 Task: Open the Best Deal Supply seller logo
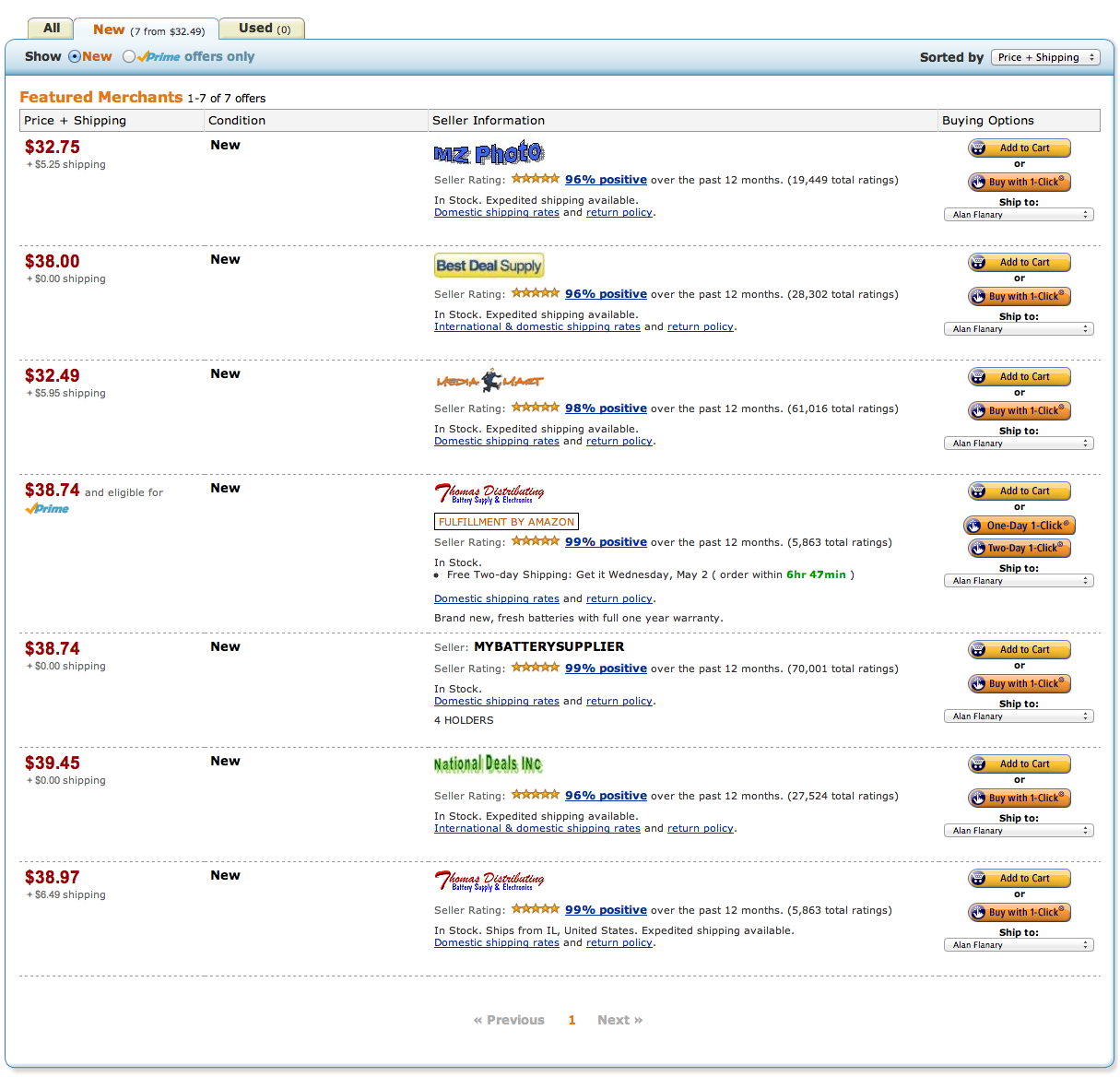[489, 266]
